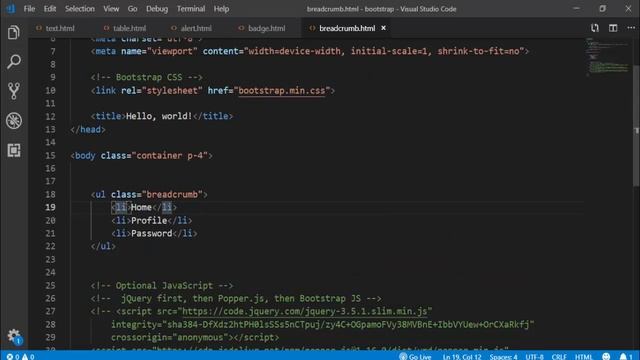640x360 pixels.
Task: Open the Extensions view
Action: [x=13, y=150]
